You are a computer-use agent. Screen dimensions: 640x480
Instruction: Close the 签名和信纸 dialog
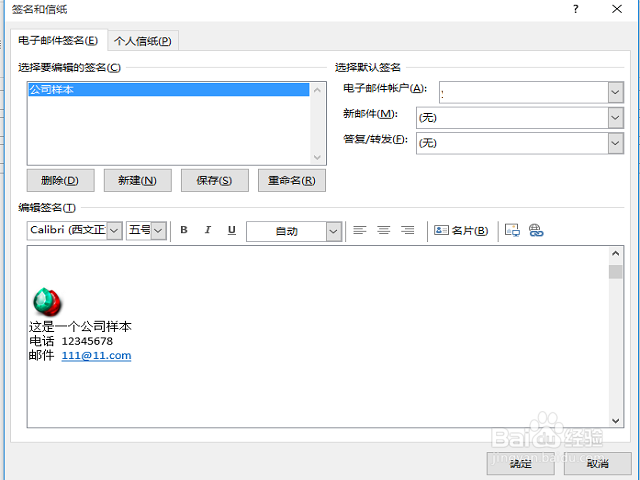tap(617, 9)
